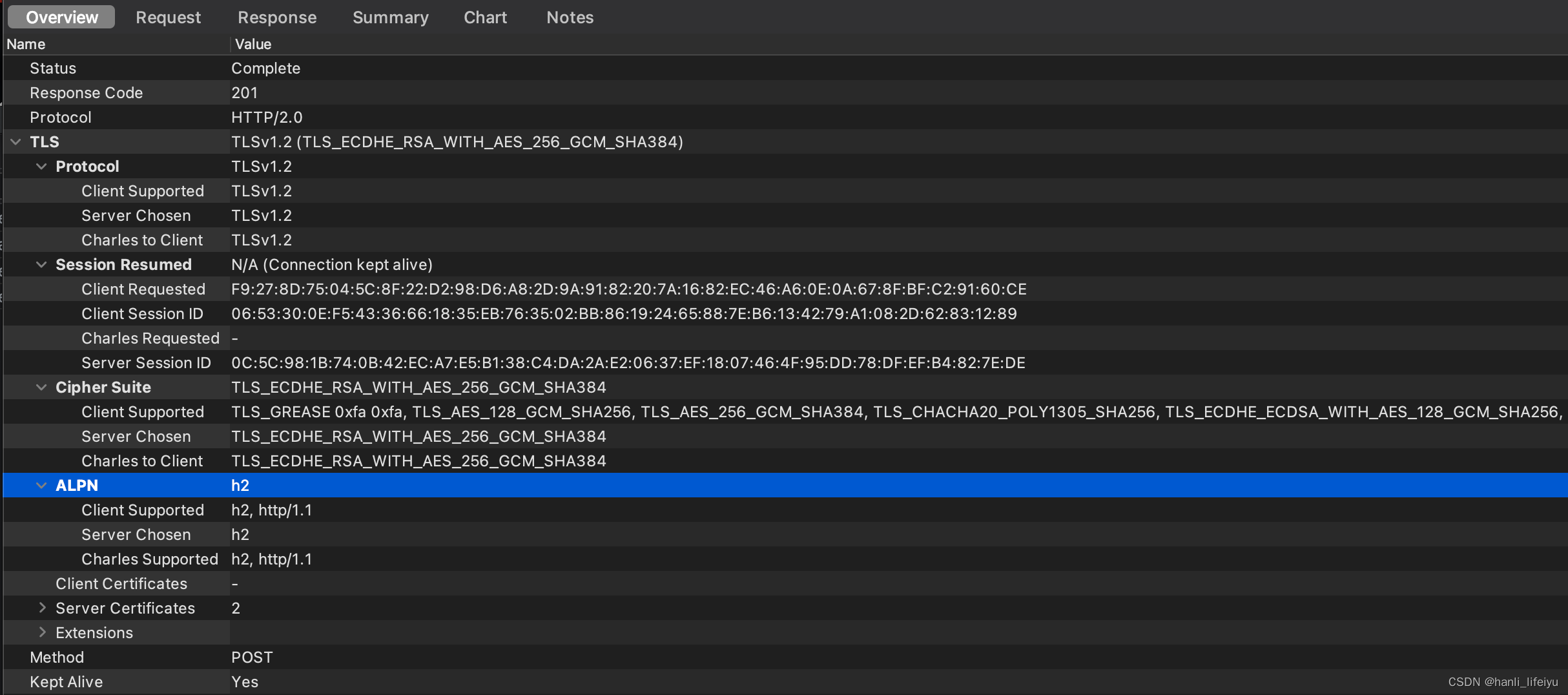The height and width of the screenshot is (695, 1568).
Task: Collapse the ALPN subsection
Action: click(x=41, y=485)
